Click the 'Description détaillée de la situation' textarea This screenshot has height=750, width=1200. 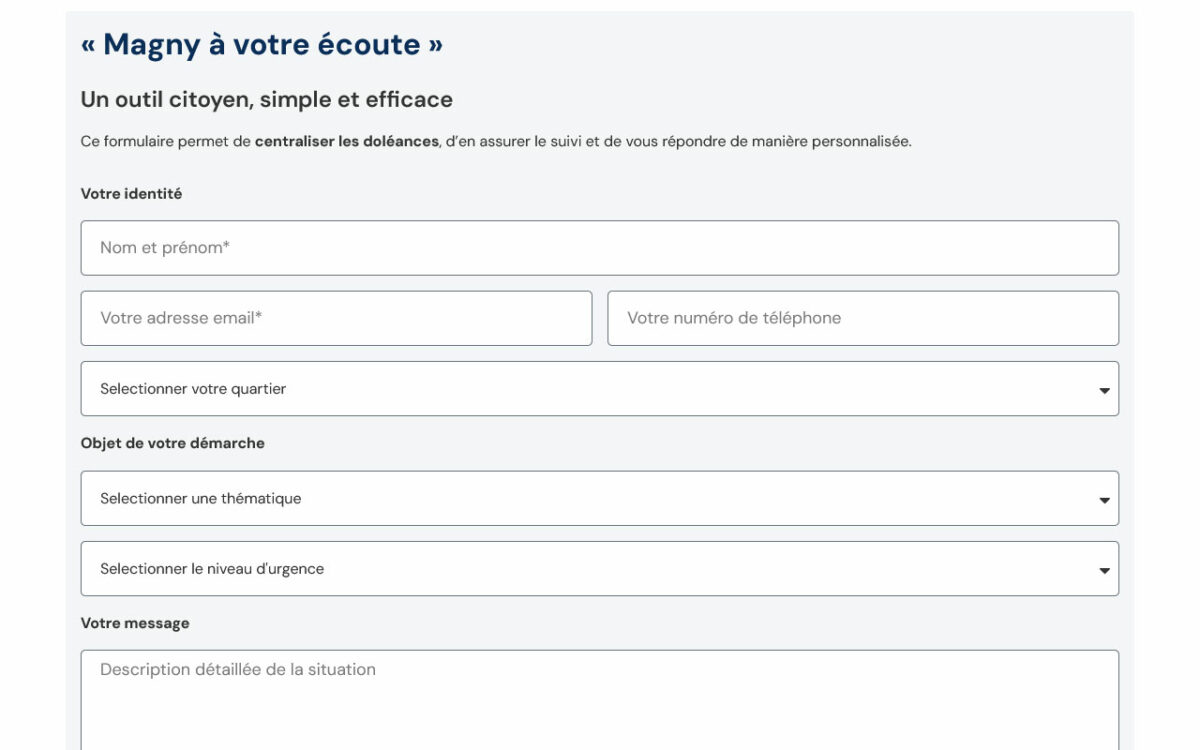point(600,690)
